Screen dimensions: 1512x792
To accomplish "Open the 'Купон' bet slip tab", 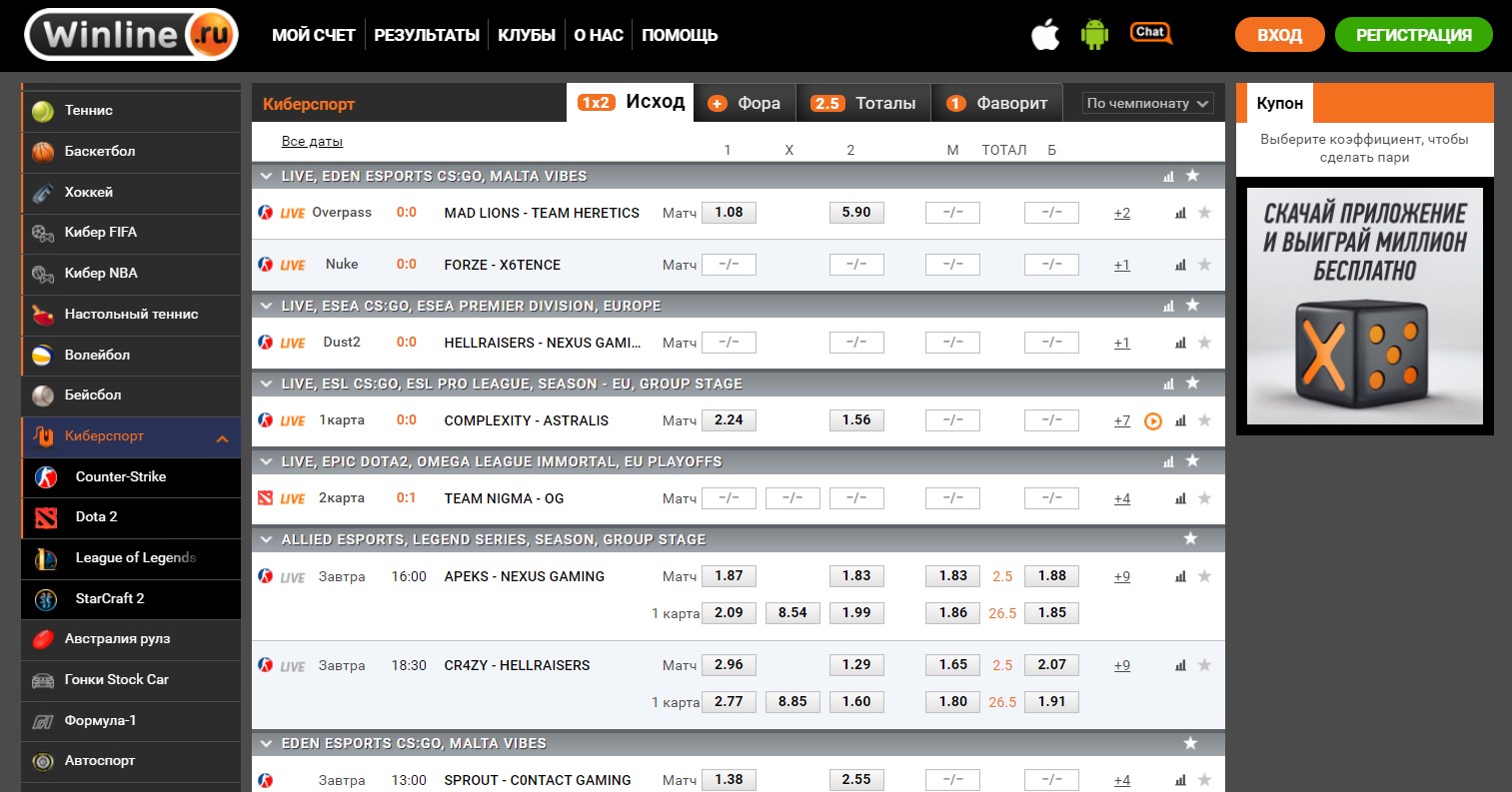I will [x=1279, y=103].
